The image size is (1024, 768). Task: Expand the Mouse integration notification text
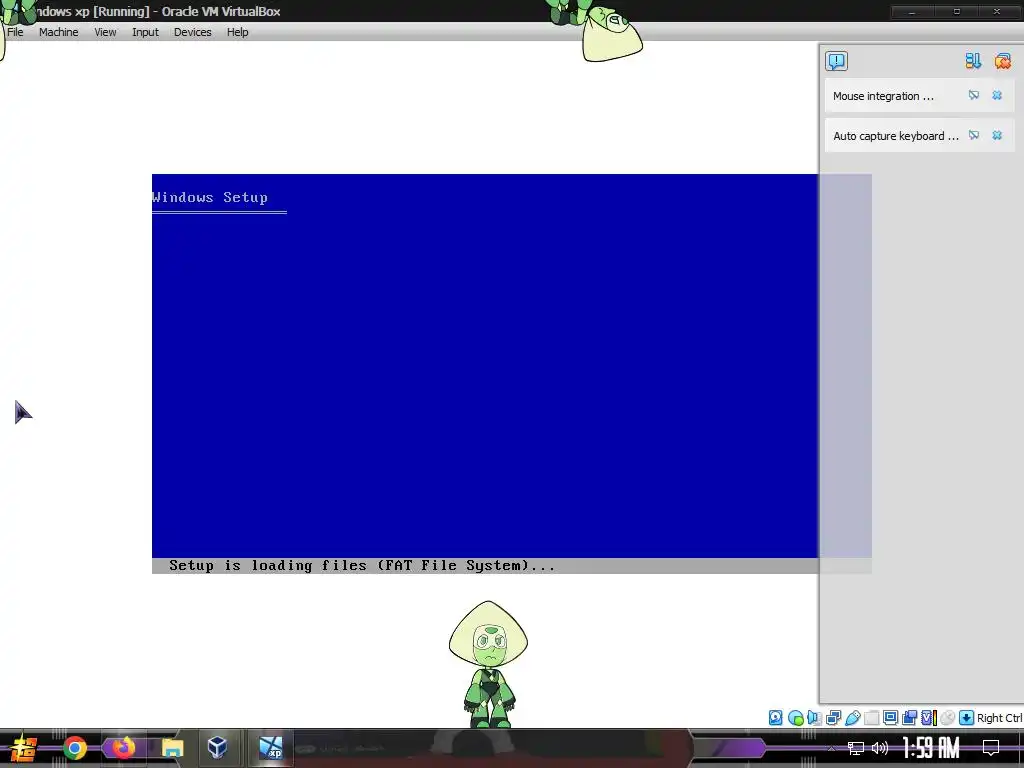pos(883,96)
